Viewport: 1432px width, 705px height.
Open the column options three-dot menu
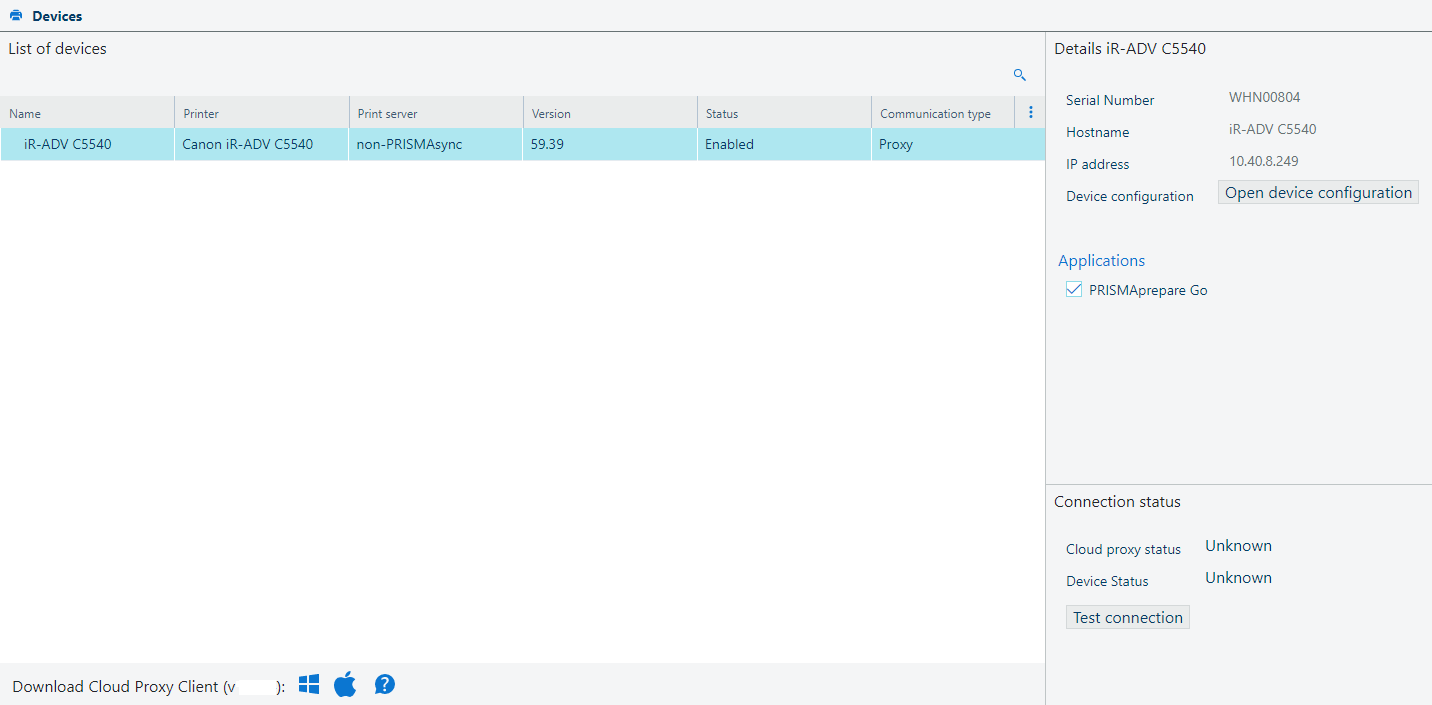[x=1031, y=113]
